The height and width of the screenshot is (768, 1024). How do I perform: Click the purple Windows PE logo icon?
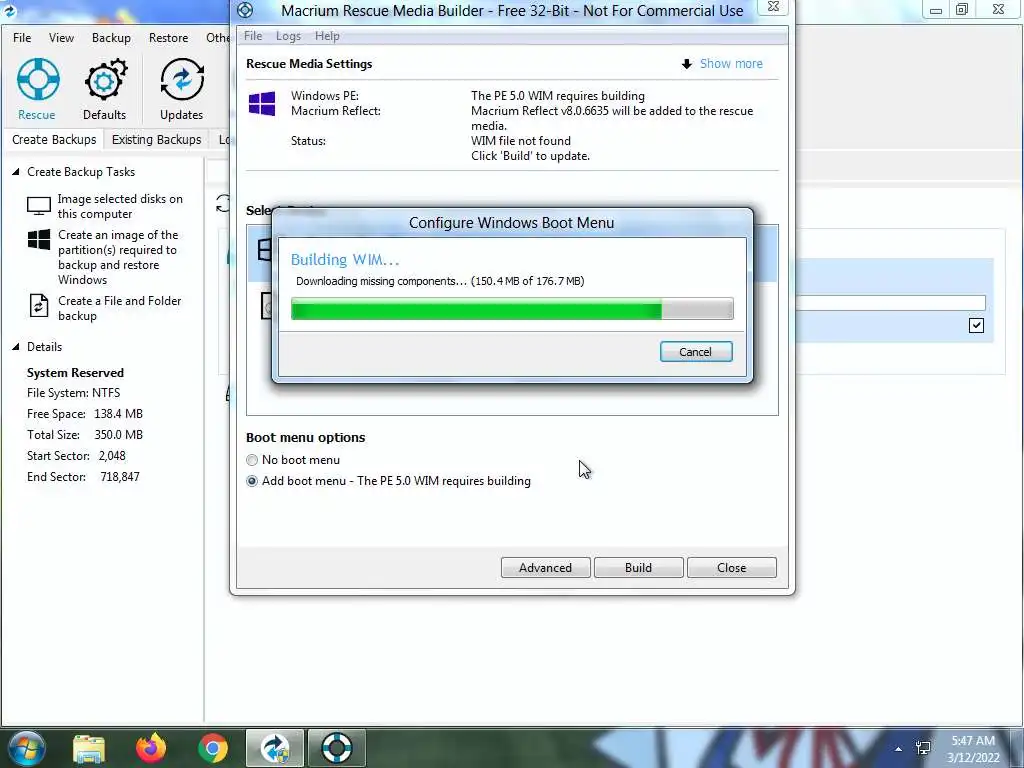pyautogui.click(x=262, y=103)
